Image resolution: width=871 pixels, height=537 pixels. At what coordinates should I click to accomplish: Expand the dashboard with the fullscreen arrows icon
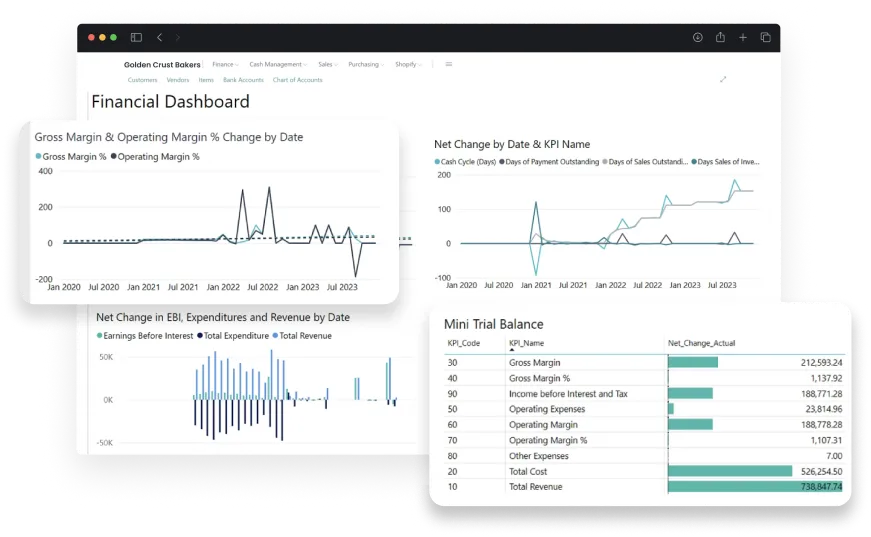click(x=723, y=79)
